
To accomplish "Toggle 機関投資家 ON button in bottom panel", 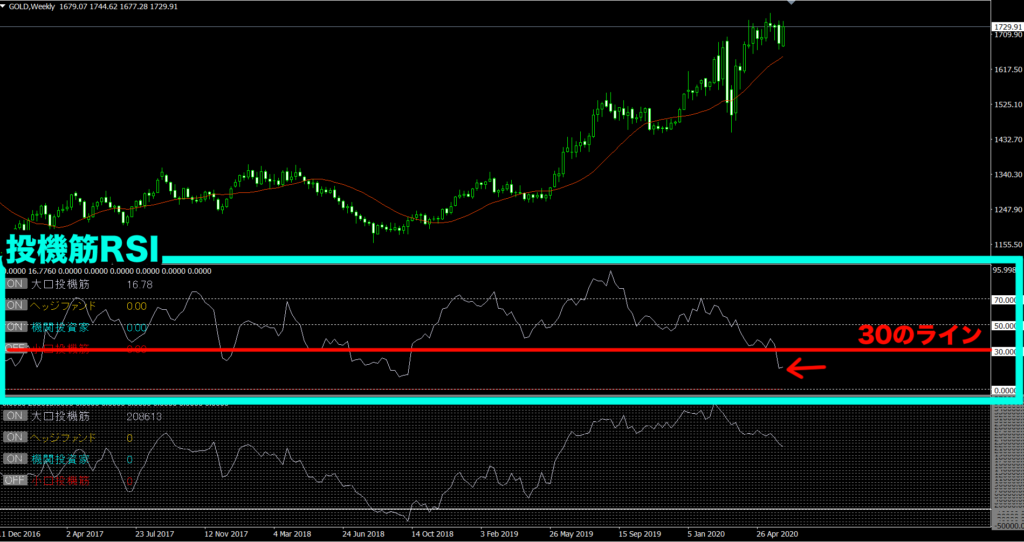I will point(16,459).
